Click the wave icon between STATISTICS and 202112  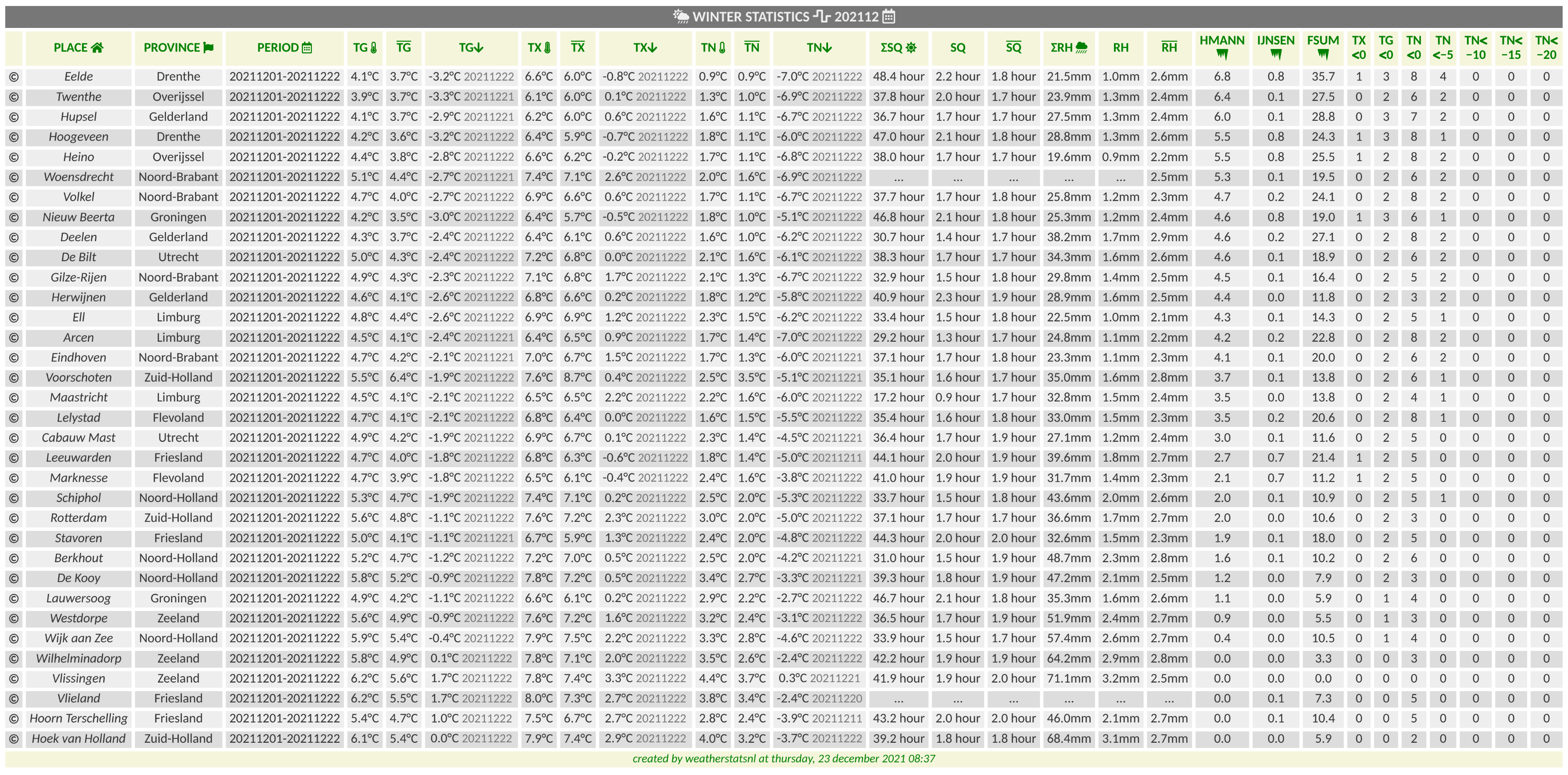[822, 16]
